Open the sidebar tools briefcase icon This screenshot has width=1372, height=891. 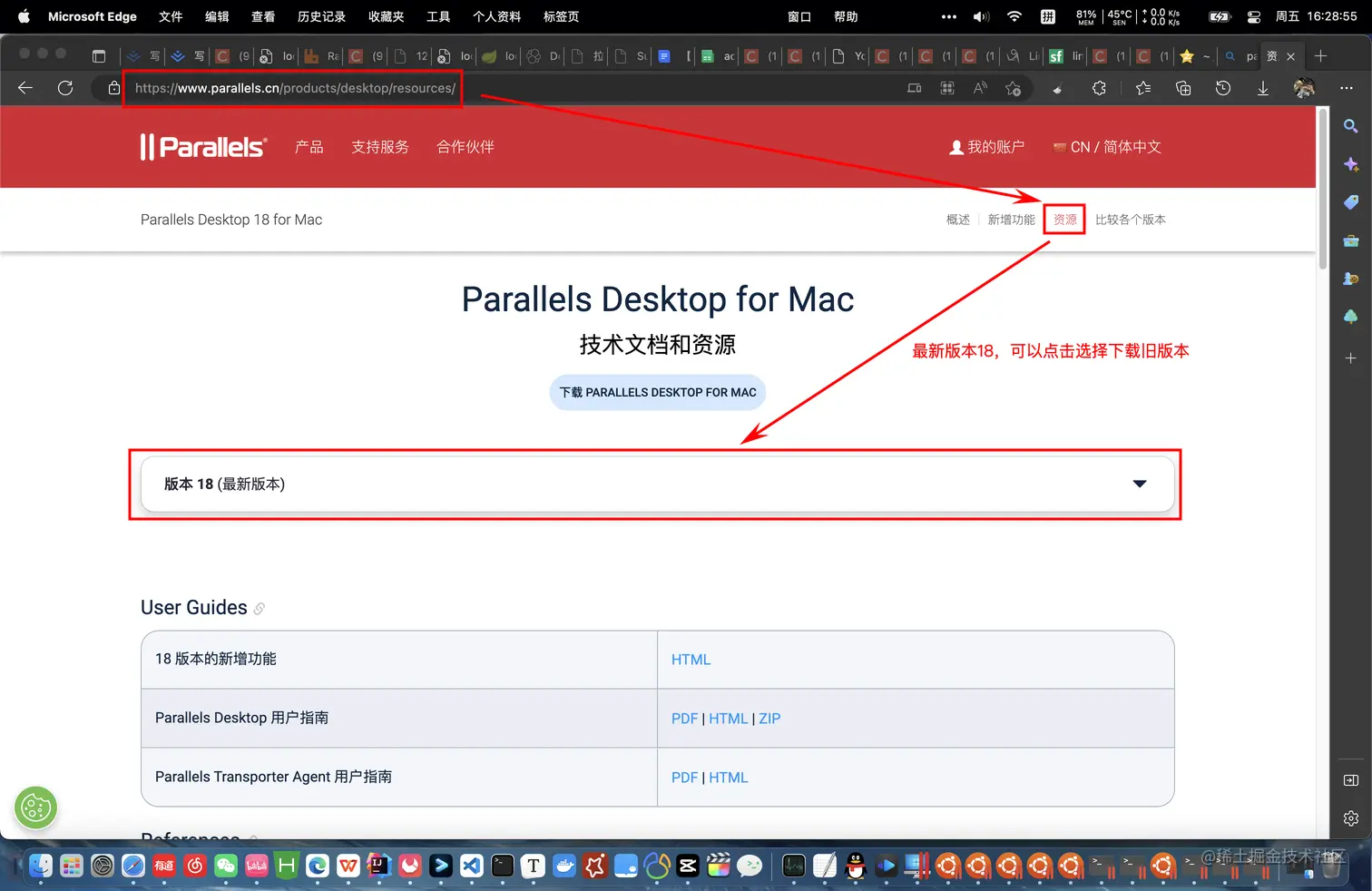(x=1351, y=240)
